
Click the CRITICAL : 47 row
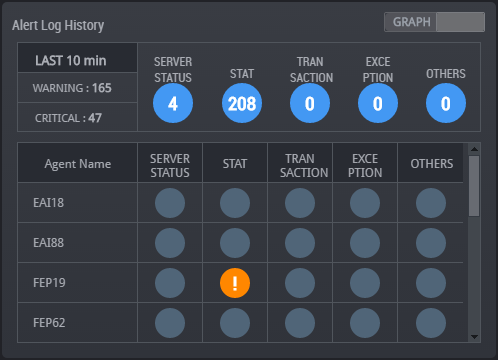(77, 117)
